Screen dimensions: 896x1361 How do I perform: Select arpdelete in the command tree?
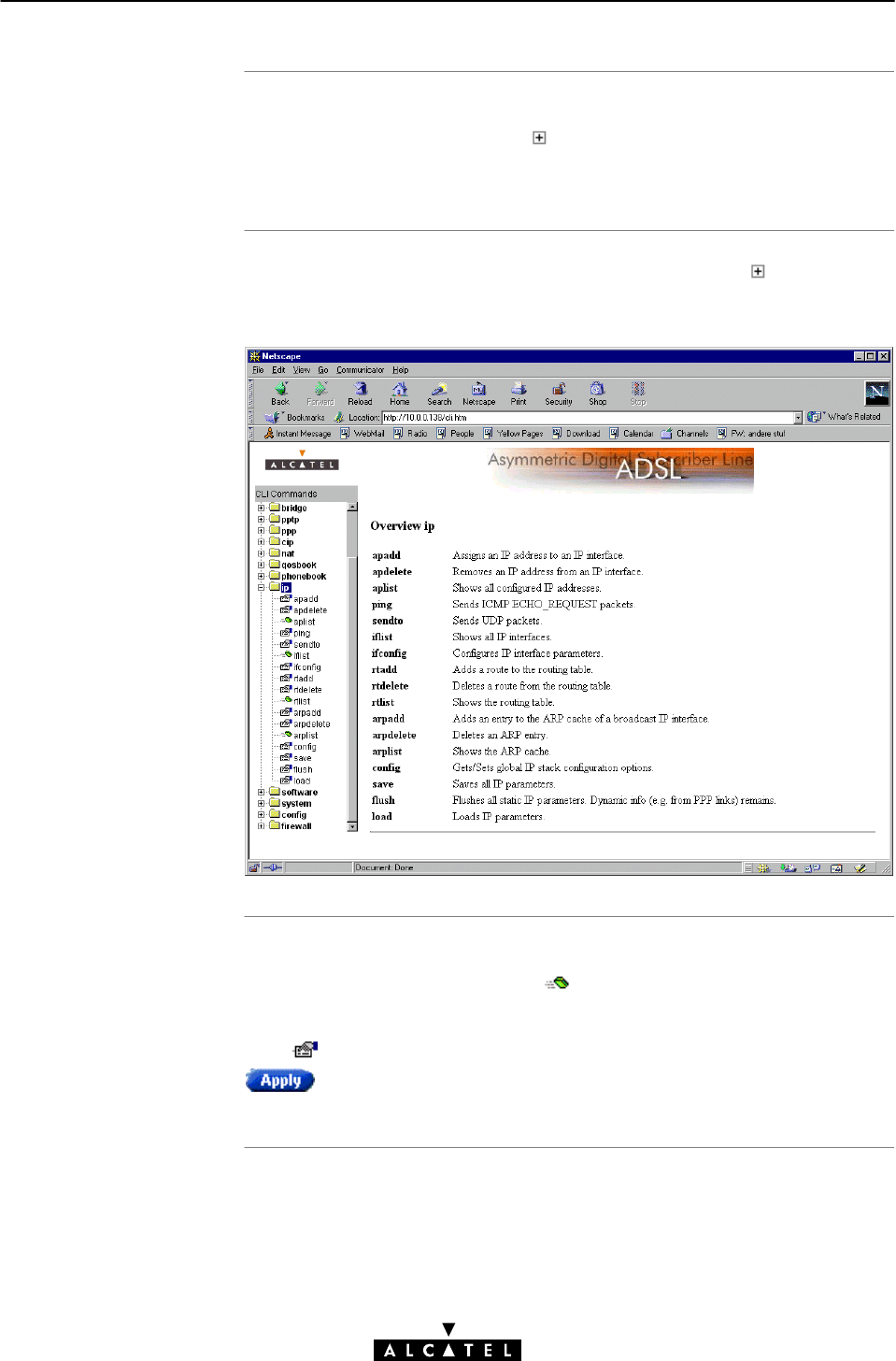point(312,723)
